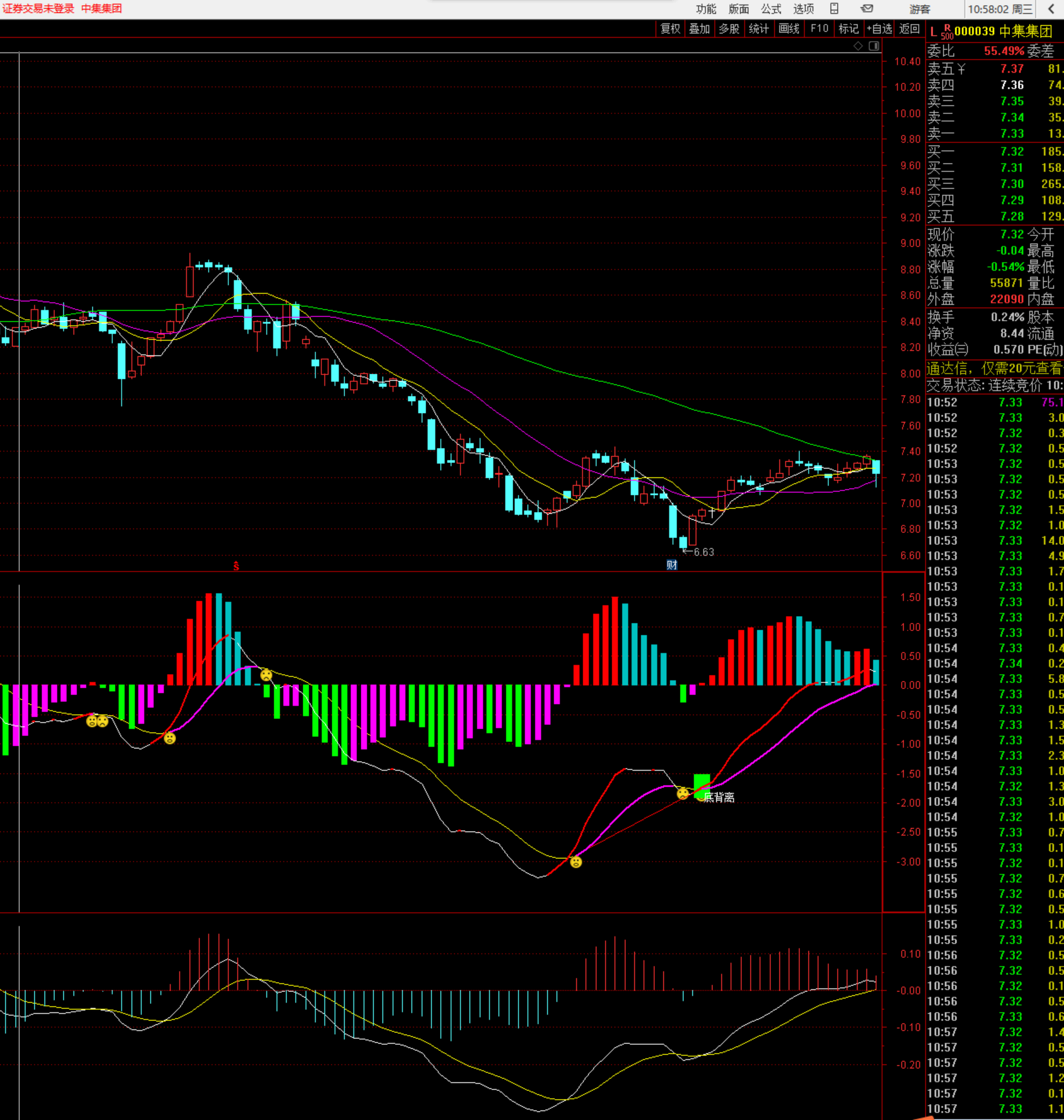Click the 底背离 green signal label
Image resolution: width=1064 pixels, height=1120 pixels.
[x=719, y=797]
